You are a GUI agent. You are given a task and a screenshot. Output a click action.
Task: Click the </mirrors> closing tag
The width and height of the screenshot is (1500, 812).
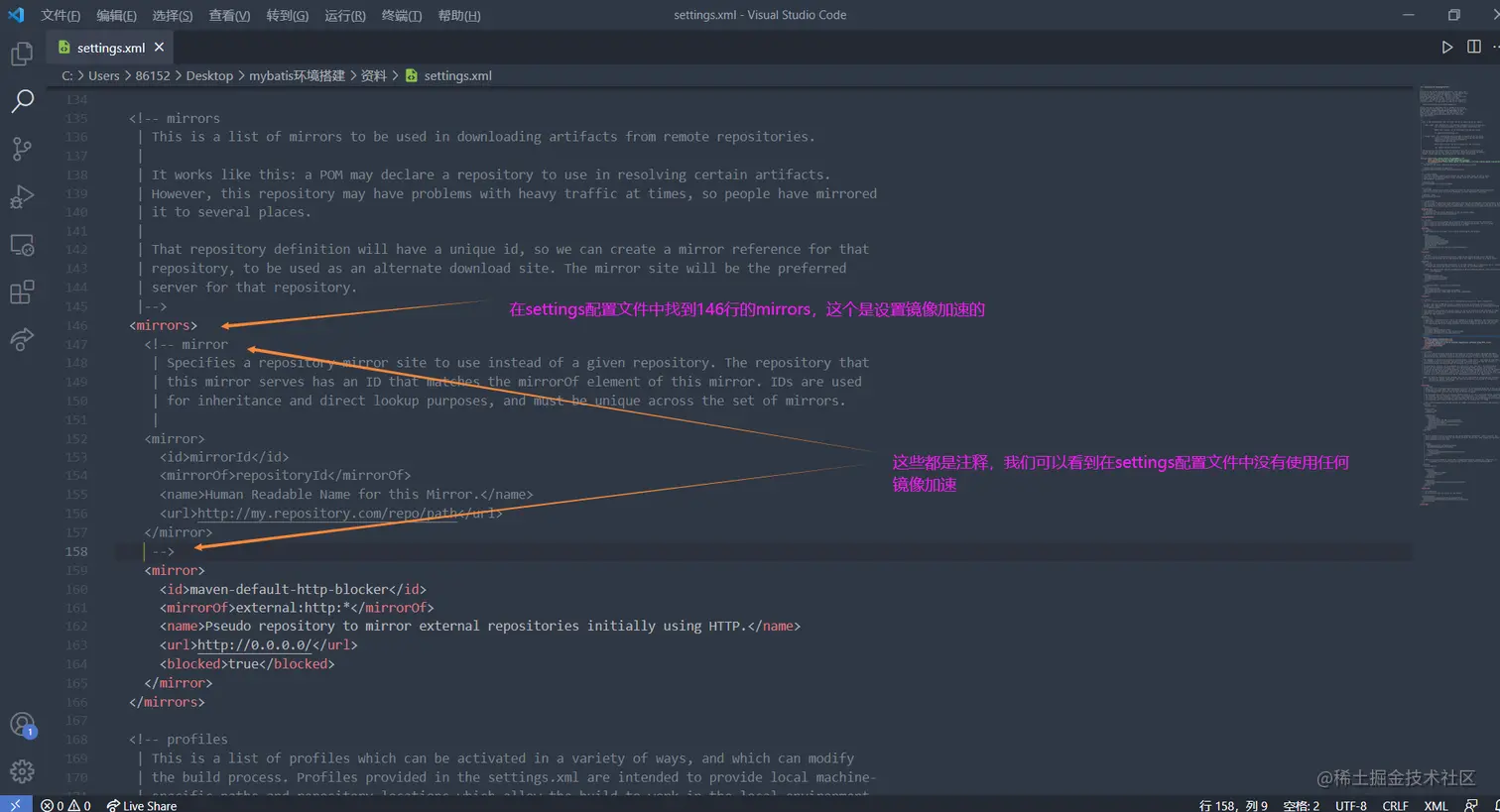point(167,702)
